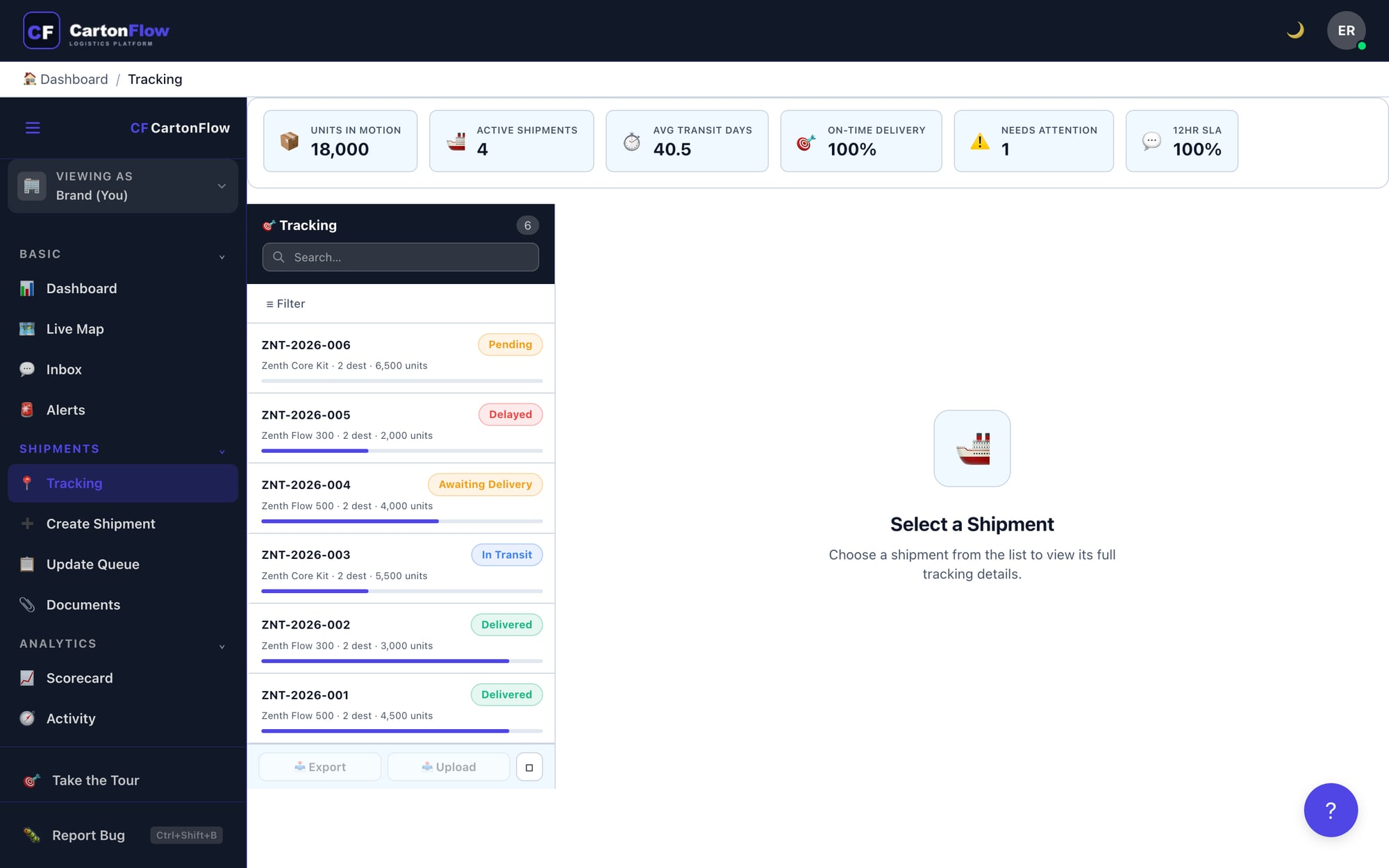Viewport: 1389px width, 868px height.
Task: Toggle the small square selection box near Upload
Action: 529,767
